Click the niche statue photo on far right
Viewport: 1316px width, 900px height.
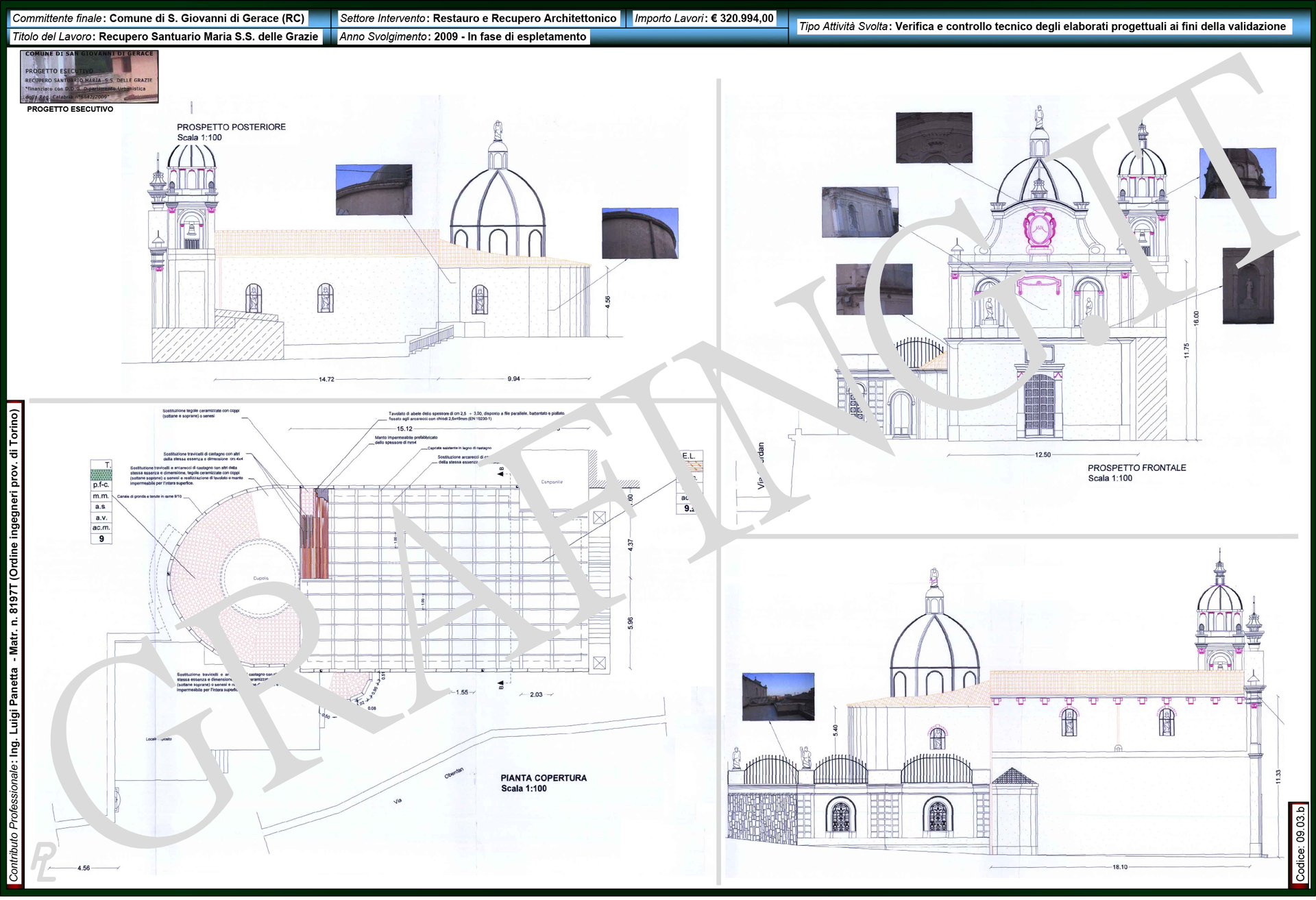point(1247,286)
